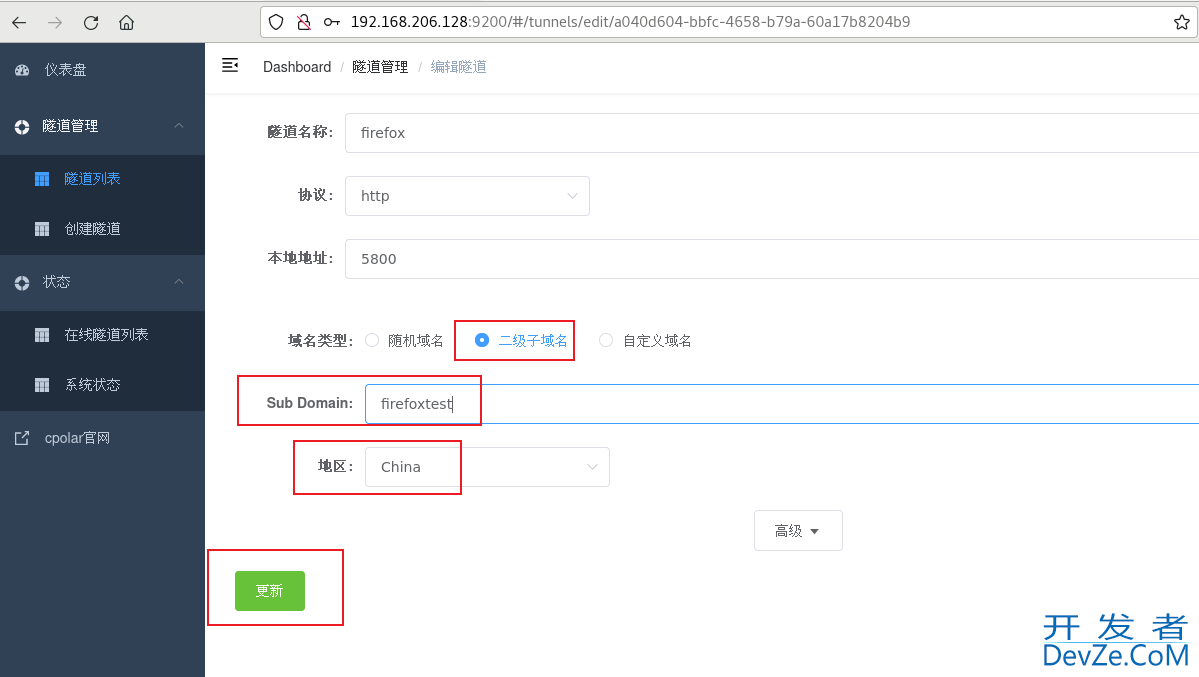Select 二级子域名 radio button
Screen dimensions: 1199x677
tap(482, 340)
